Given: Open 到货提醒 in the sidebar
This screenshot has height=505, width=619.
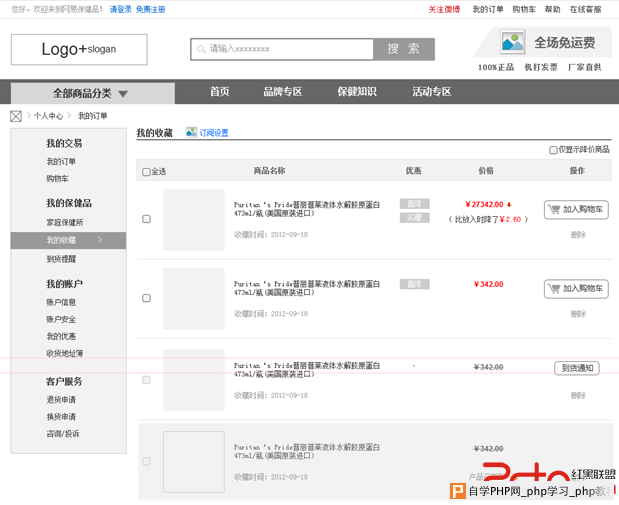Looking at the screenshot, I should point(61,259).
